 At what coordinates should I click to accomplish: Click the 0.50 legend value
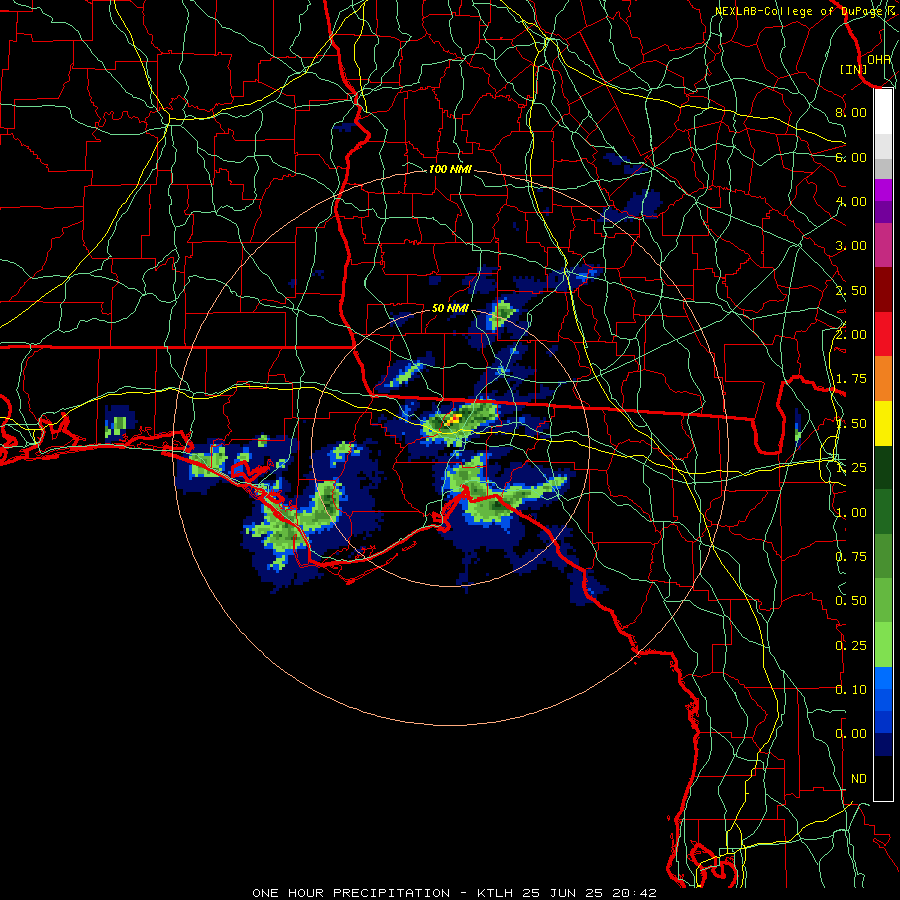point(851,601)
